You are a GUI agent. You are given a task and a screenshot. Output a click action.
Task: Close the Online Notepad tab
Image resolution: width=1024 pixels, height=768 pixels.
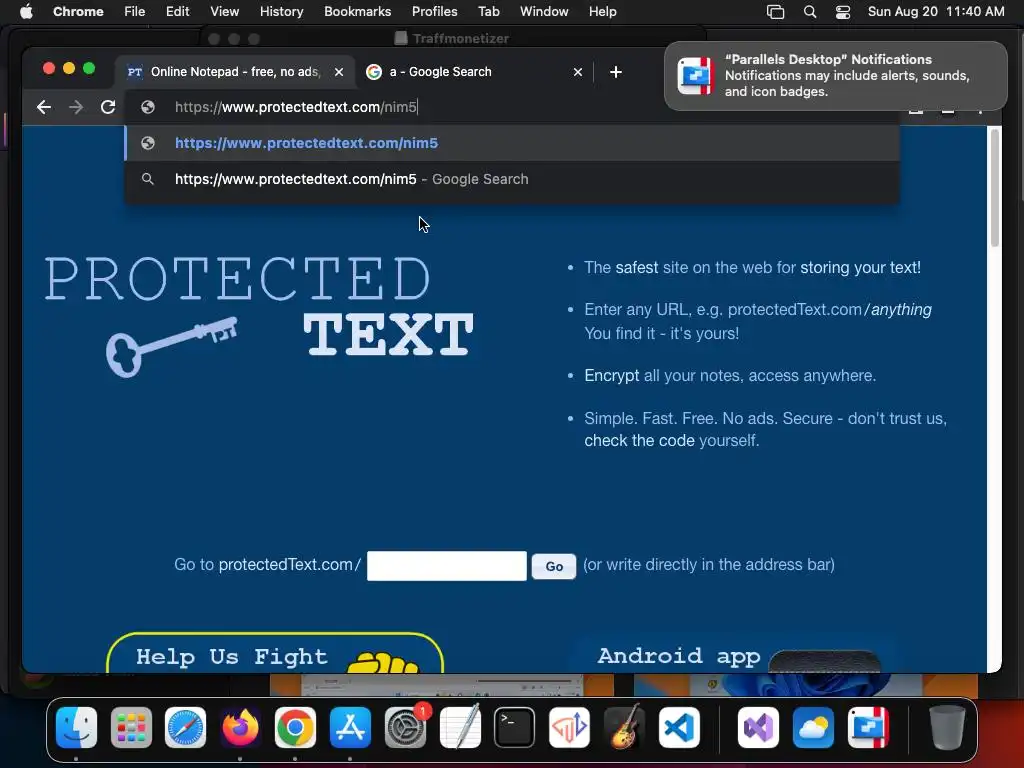tap(339, 72)
